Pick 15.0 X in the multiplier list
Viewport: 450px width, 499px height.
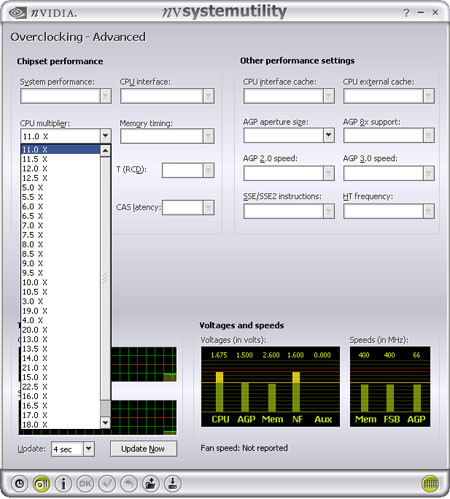(x=60, y=377)
